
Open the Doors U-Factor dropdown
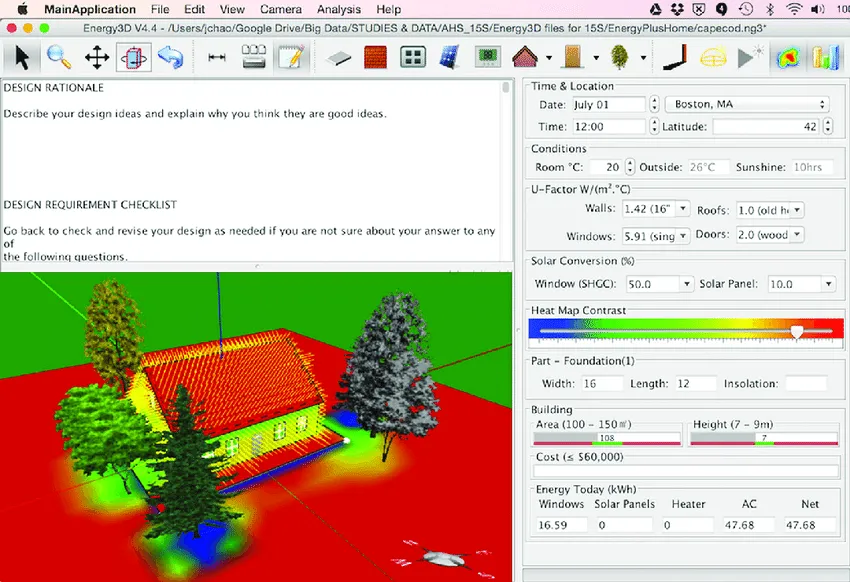tap(770, 235)
